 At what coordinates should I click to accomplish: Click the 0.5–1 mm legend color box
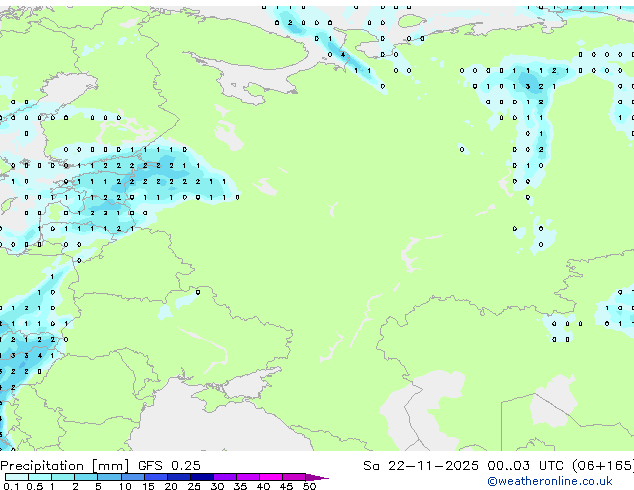tap(40, 477)
